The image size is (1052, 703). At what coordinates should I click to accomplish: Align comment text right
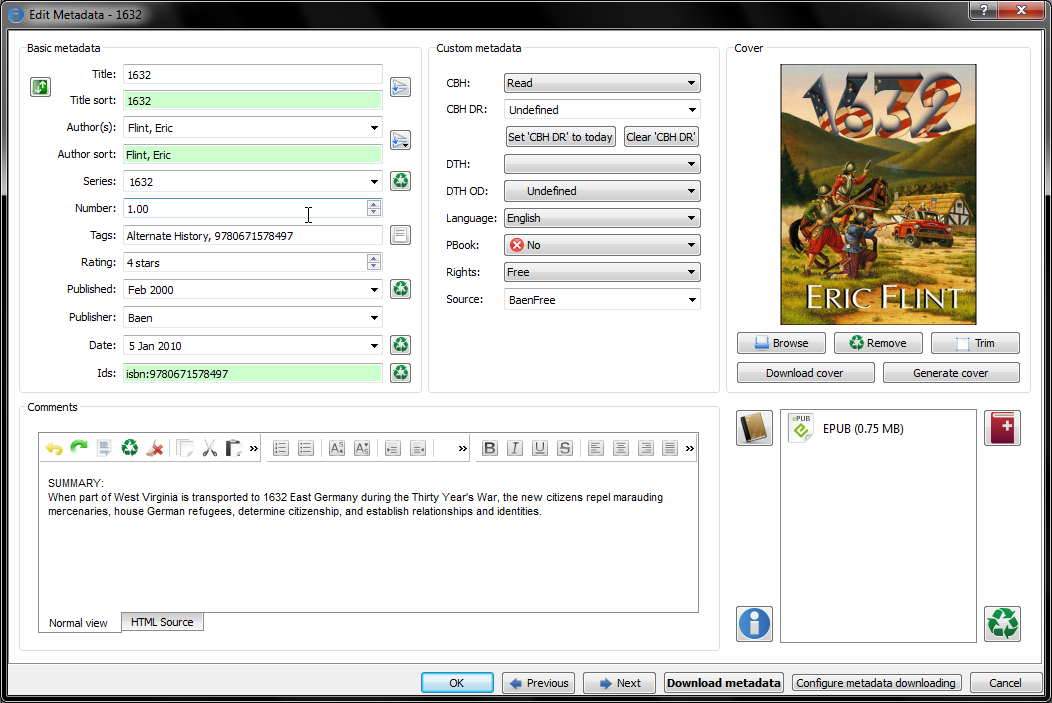click(x=645, y=448)
